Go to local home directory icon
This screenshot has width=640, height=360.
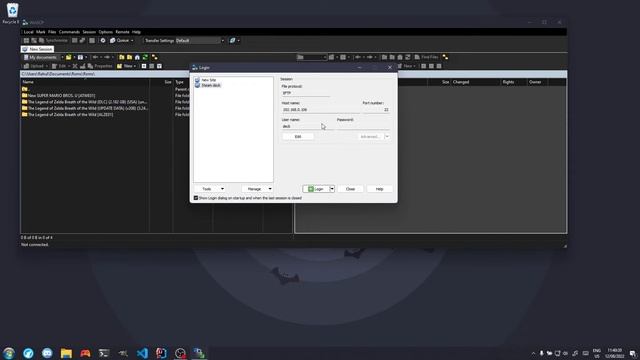coord(137,57)
